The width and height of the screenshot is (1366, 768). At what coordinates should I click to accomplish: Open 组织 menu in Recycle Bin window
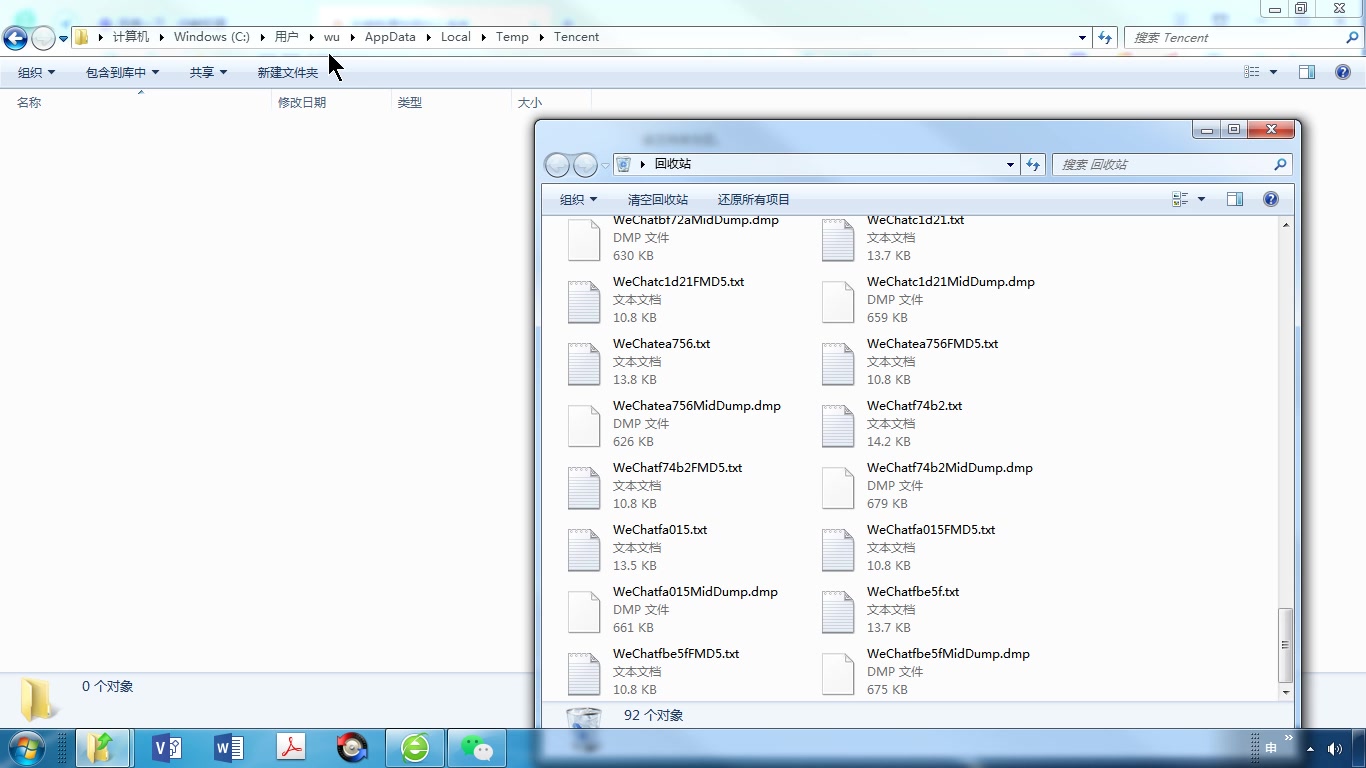[578, 199]
